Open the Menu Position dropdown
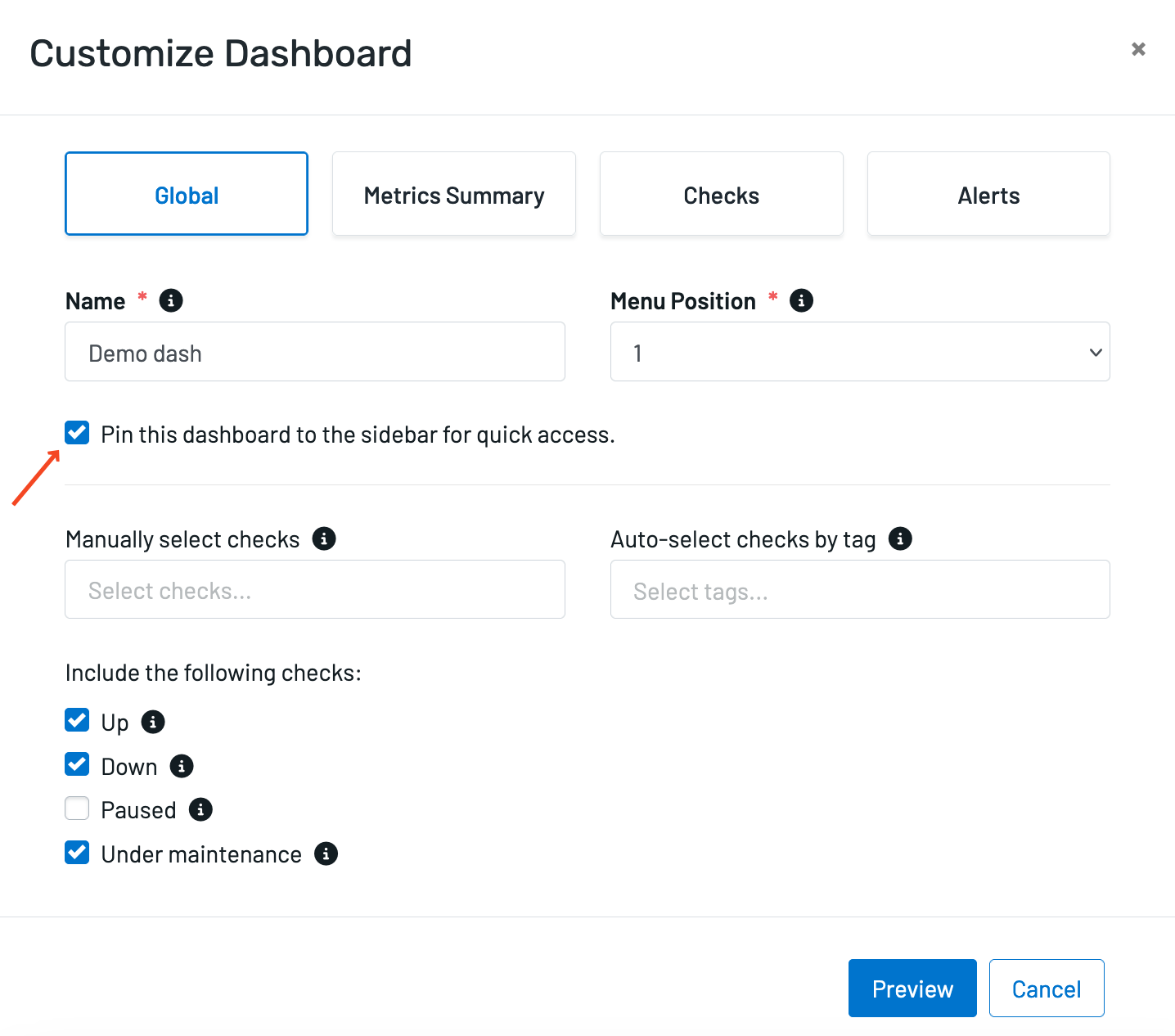Image resolution: width=1175 pixels, height=1036 pixels. pos(860,352)
